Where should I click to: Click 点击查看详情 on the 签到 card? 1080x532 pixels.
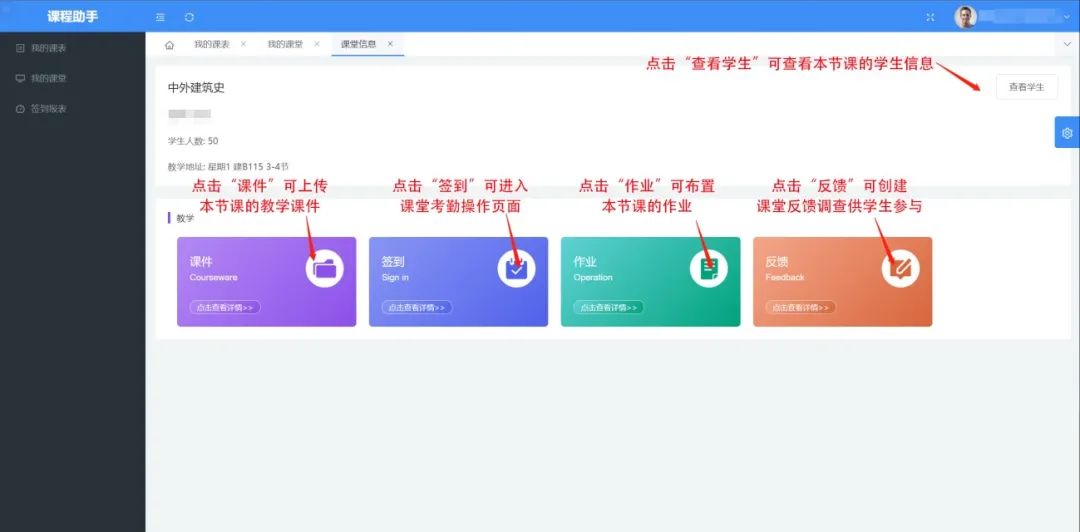click(417, 308)
